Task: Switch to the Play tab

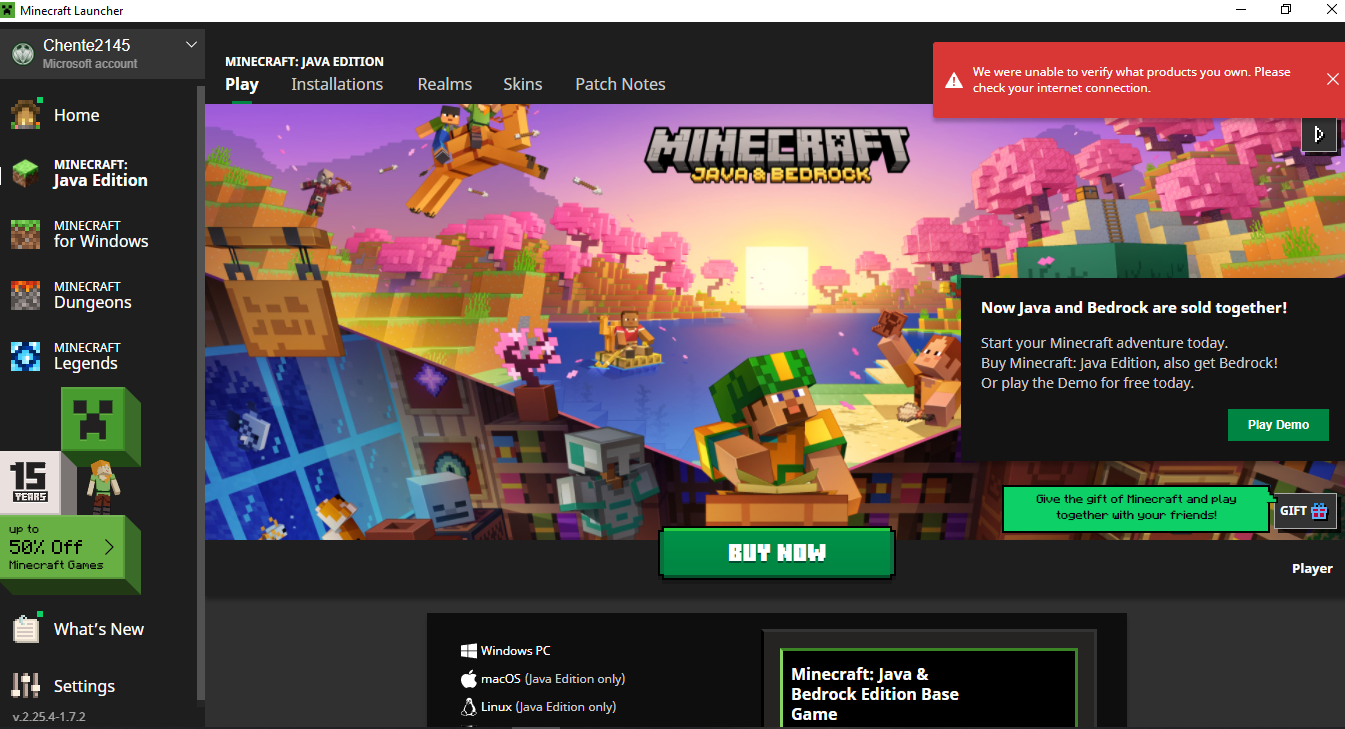Action: point(242,84)
